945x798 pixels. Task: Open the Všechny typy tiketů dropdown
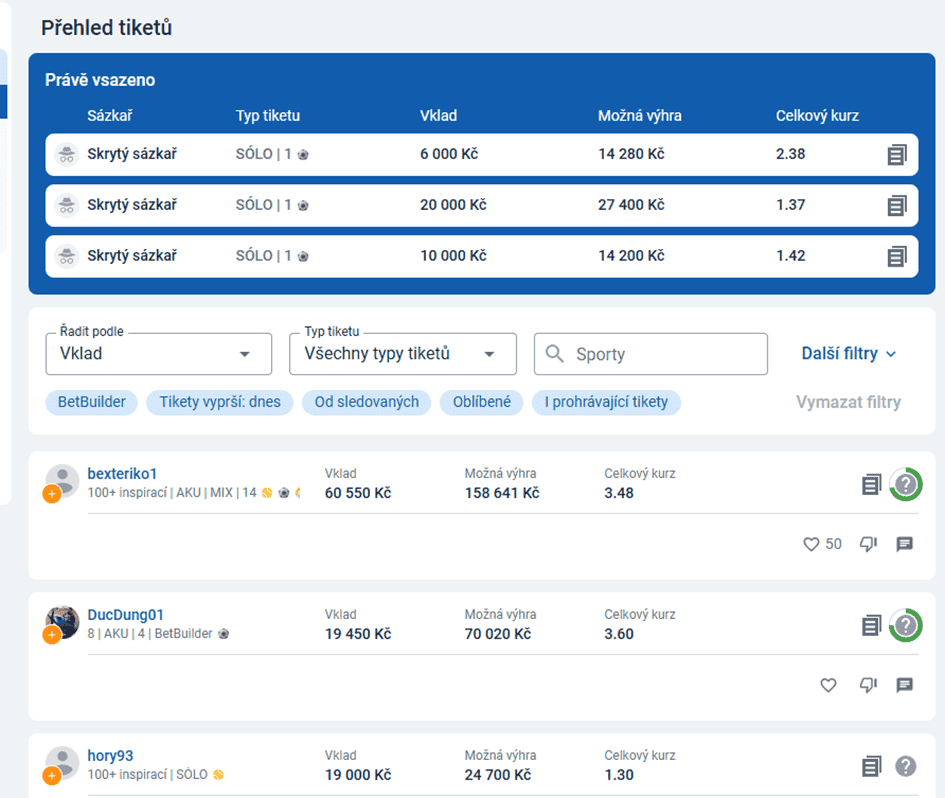(403, 354)
